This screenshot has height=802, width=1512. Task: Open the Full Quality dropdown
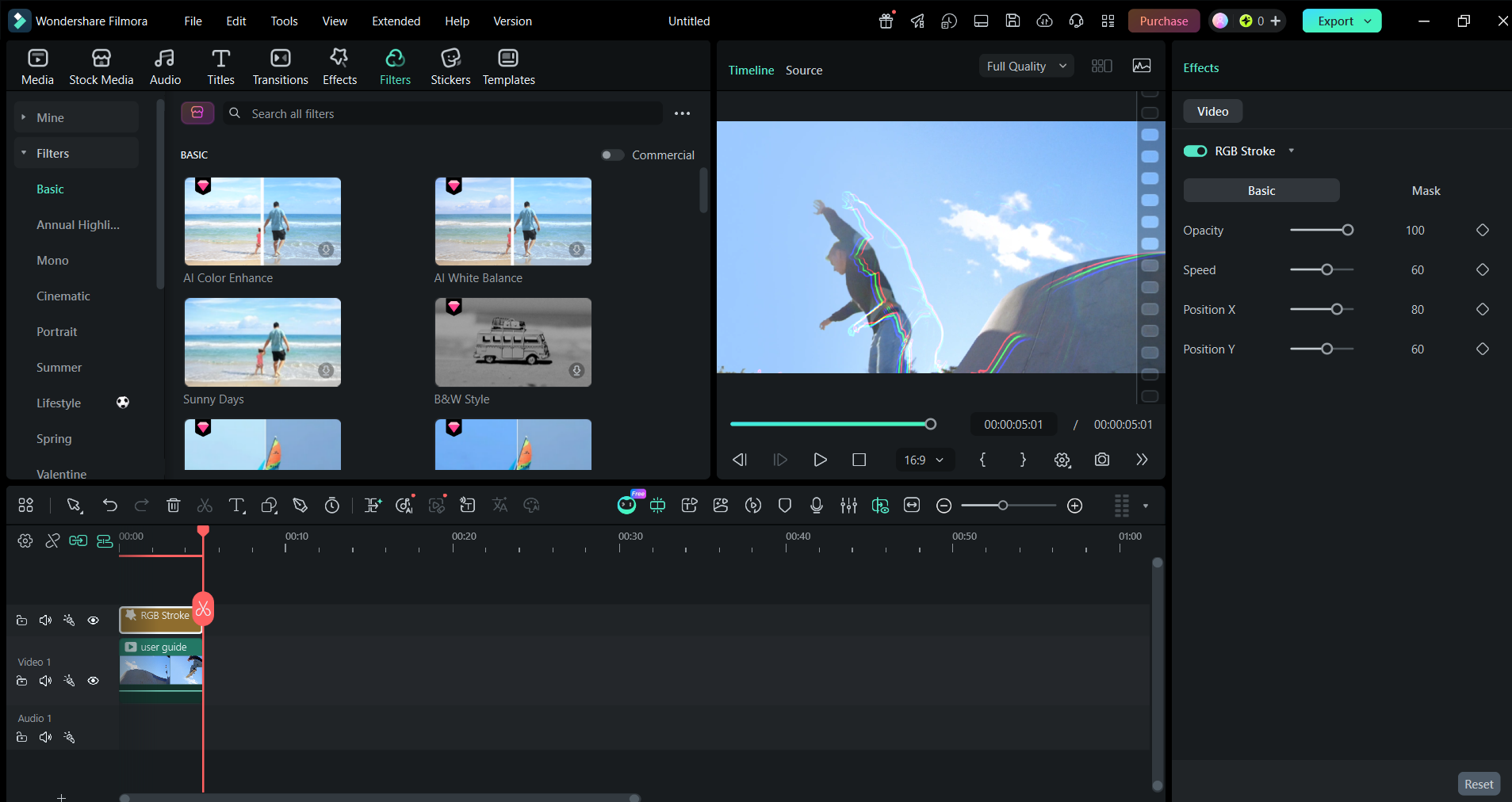click(1026, 67)
